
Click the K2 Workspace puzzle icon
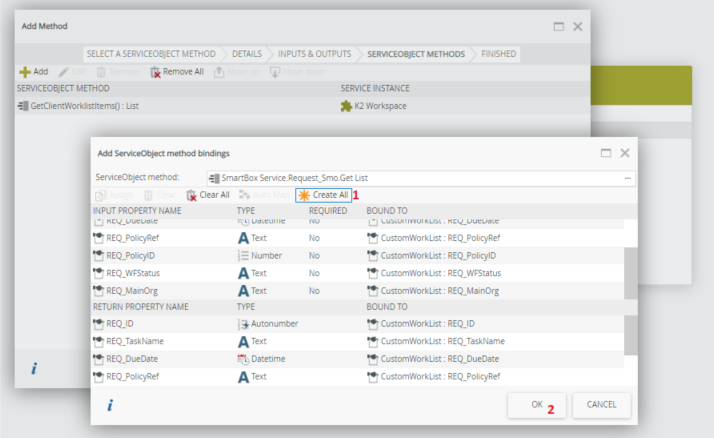pos(347,106)
